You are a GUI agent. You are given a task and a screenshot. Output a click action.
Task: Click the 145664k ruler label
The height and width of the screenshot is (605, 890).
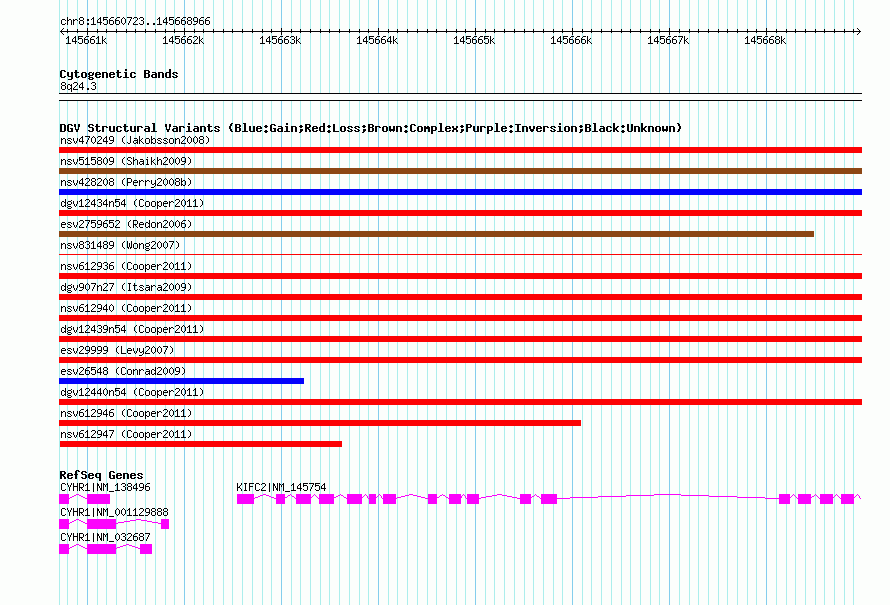point(377,40)
